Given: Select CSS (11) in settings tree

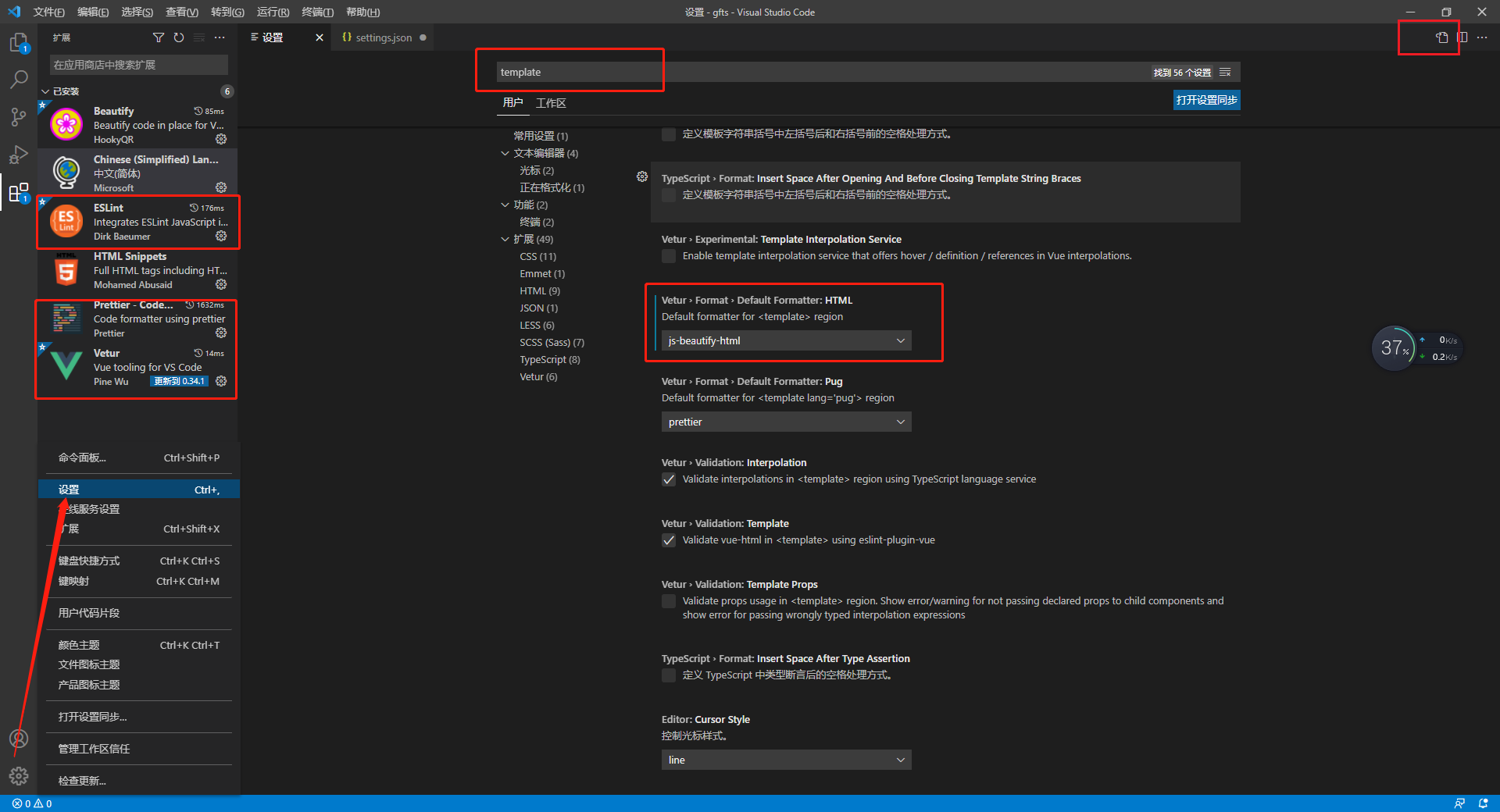Looking at the screenshot, I should point(537,256).
